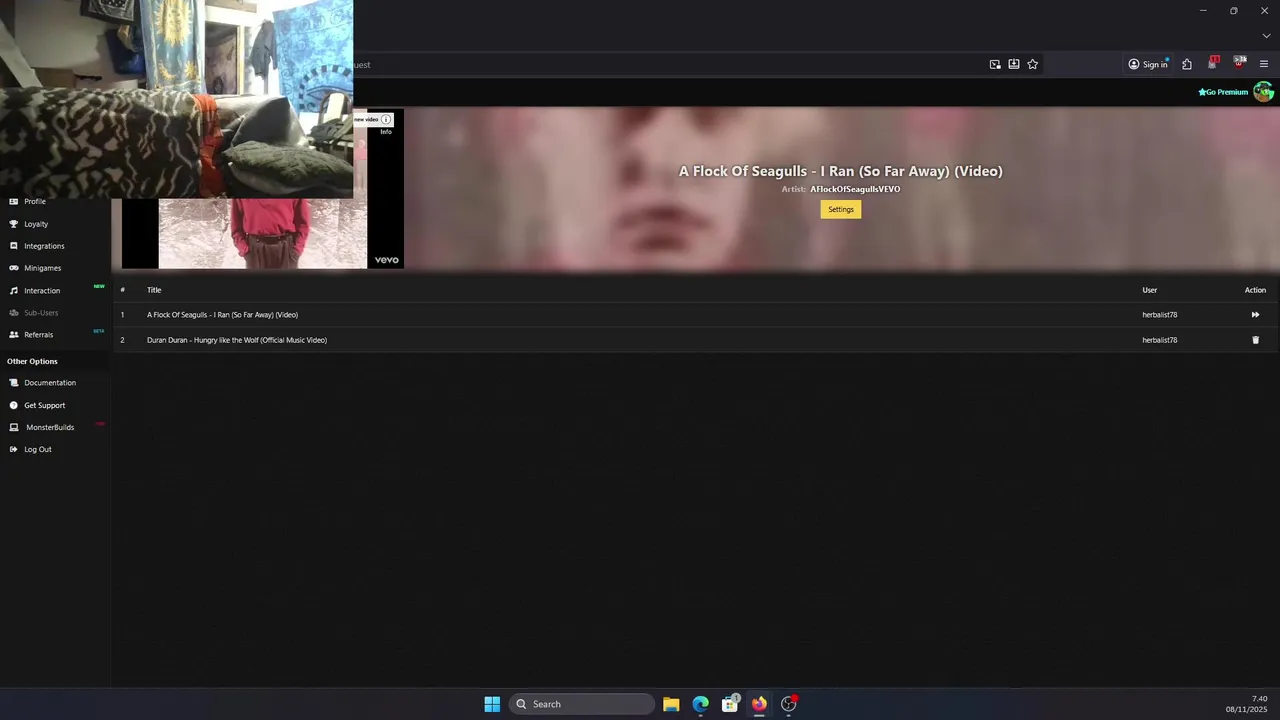This screenshot has width=1280, height=720.
Task: Open File Explorer from the taskbar
Action: coord(671,704)
